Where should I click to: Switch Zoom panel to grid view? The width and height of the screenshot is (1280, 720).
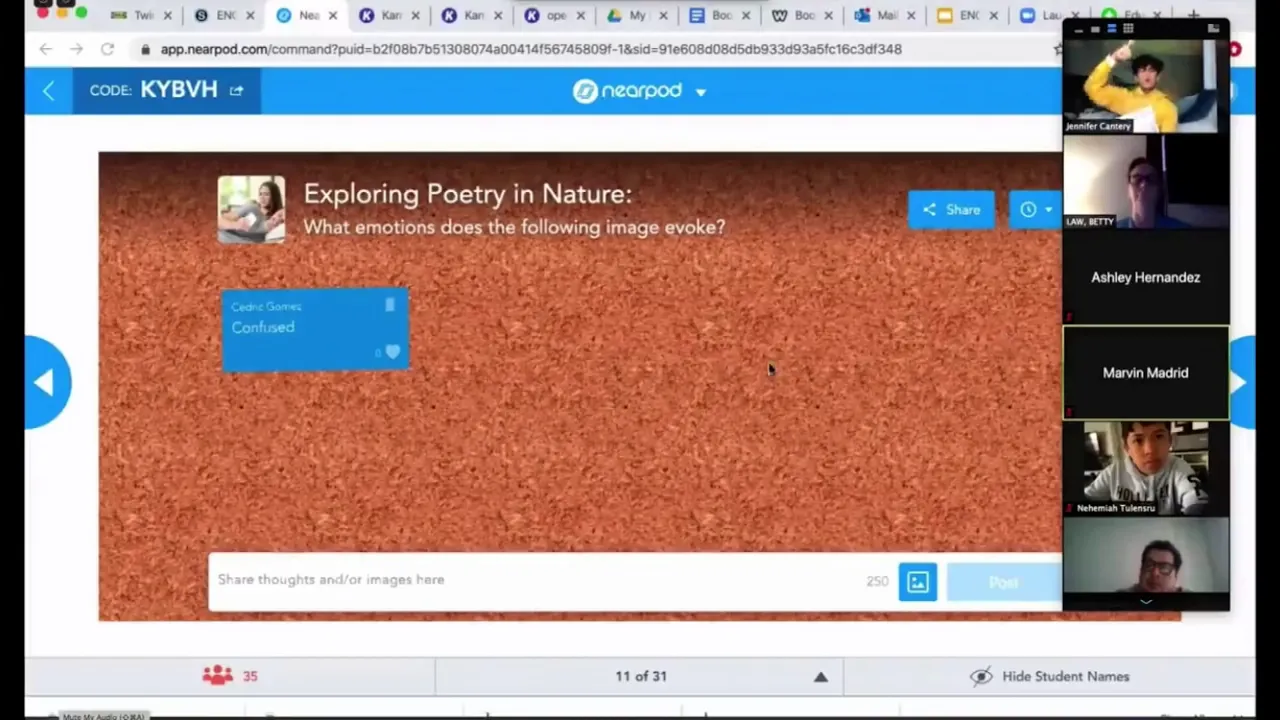tap(1128, 29)
